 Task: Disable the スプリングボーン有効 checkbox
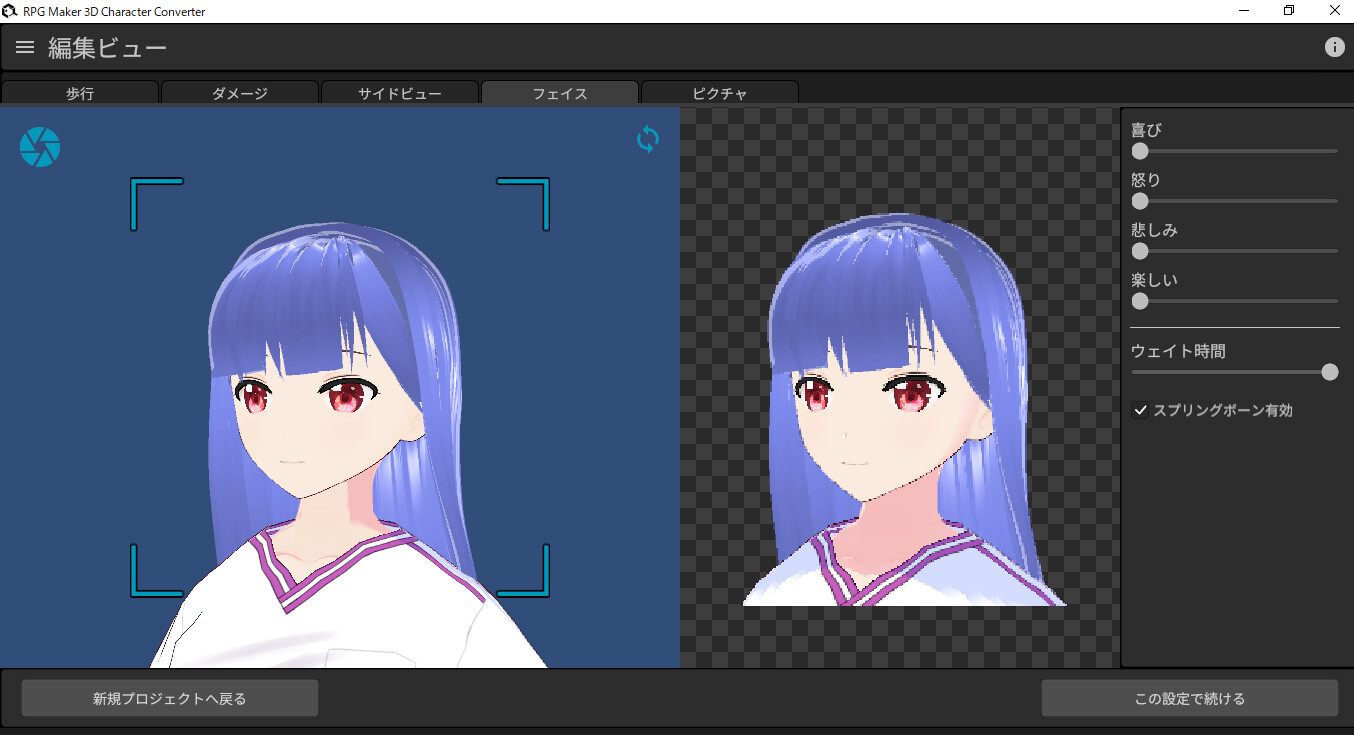click(1140, 410)
